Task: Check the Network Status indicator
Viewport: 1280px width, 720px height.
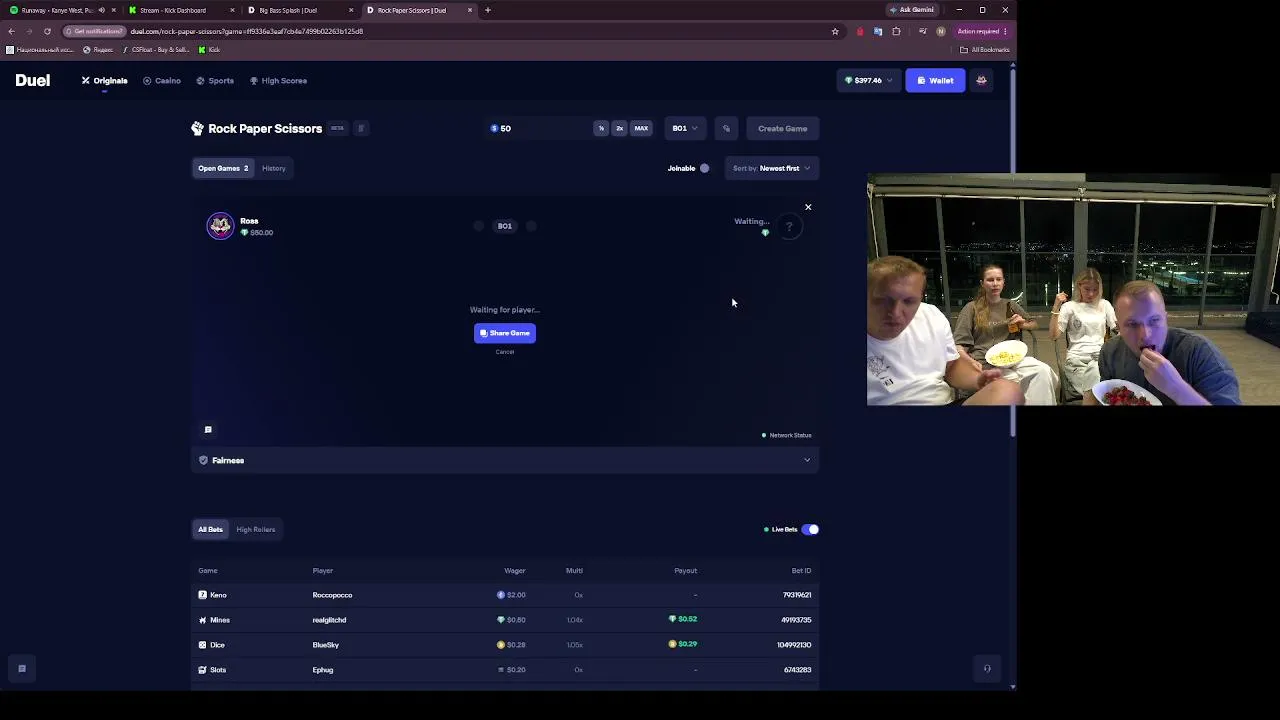Action: click(786, 435)
